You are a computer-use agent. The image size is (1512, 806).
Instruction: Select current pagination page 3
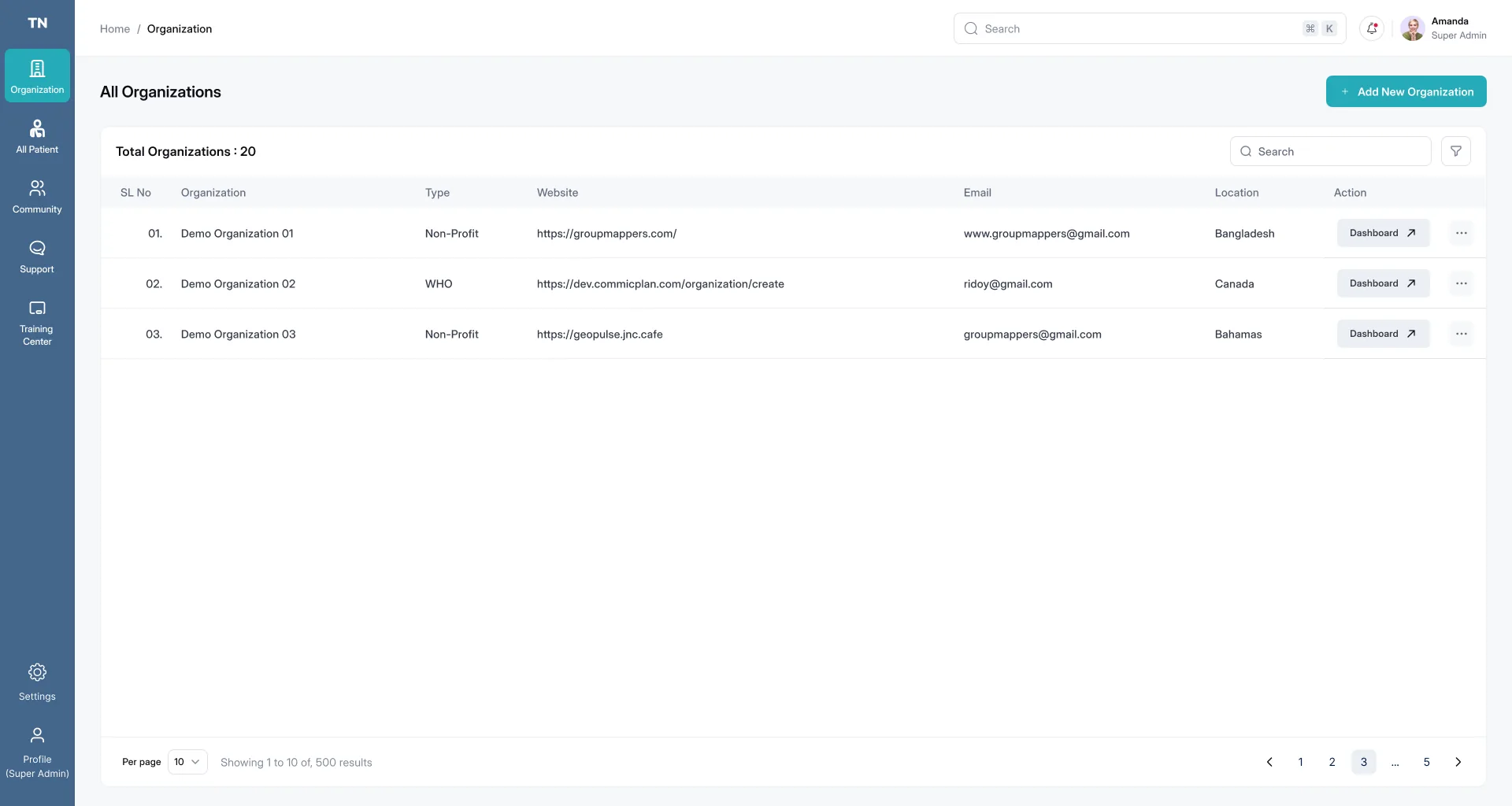pyautogui.click(x=1364, y=762)
